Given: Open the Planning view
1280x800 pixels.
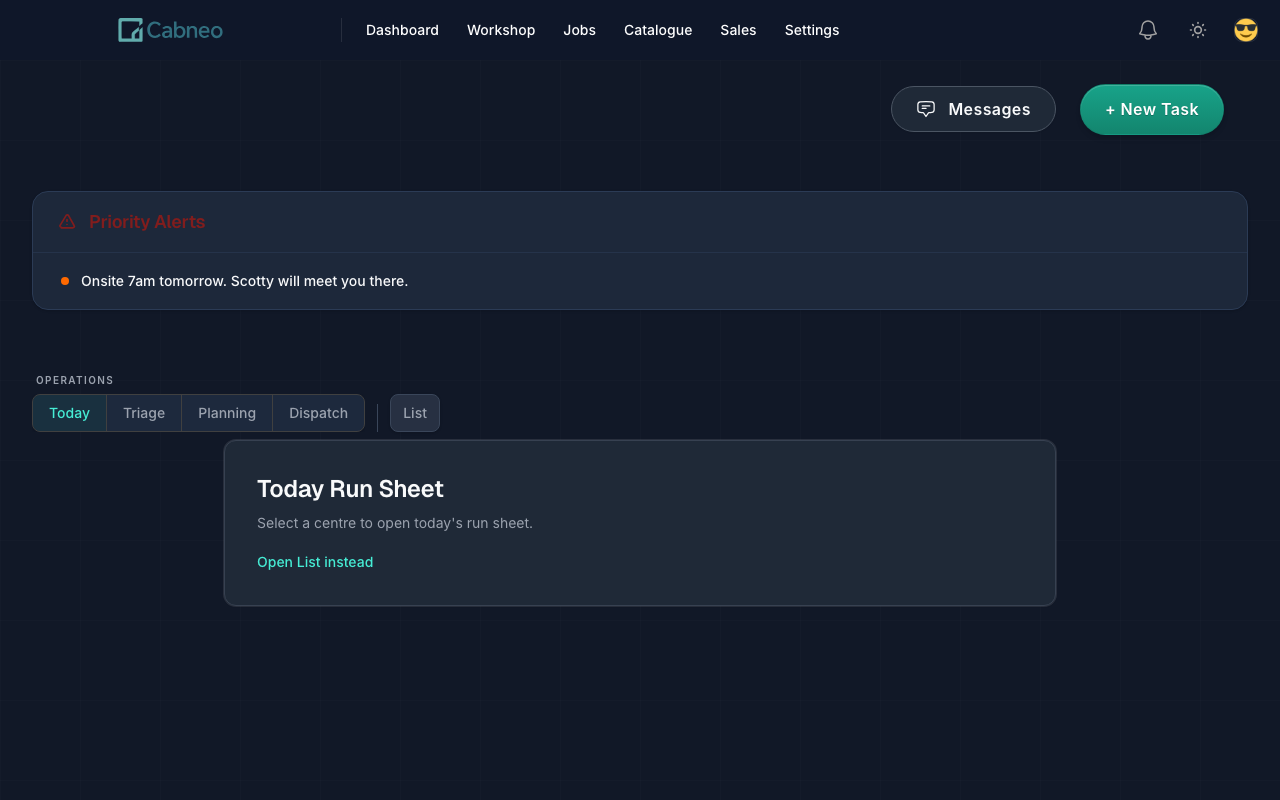Looking at the screenshot, I should coord(226,412).
